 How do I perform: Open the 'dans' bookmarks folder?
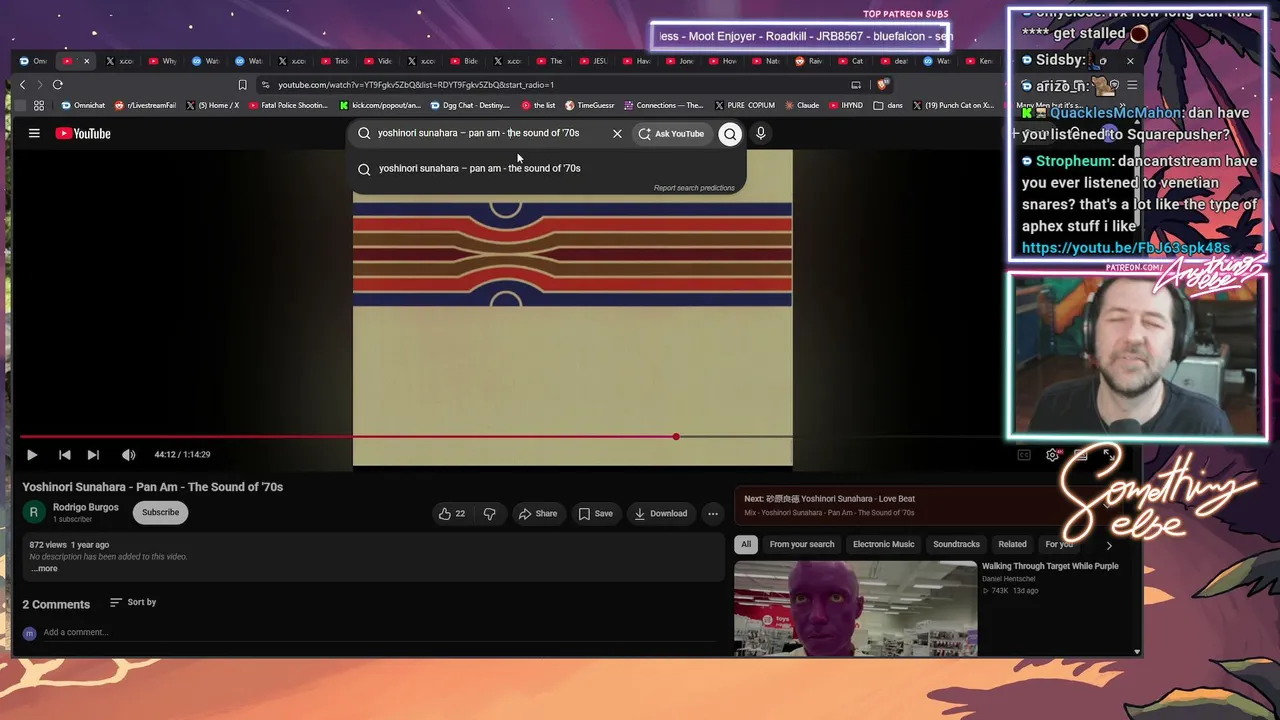(888, 105)
